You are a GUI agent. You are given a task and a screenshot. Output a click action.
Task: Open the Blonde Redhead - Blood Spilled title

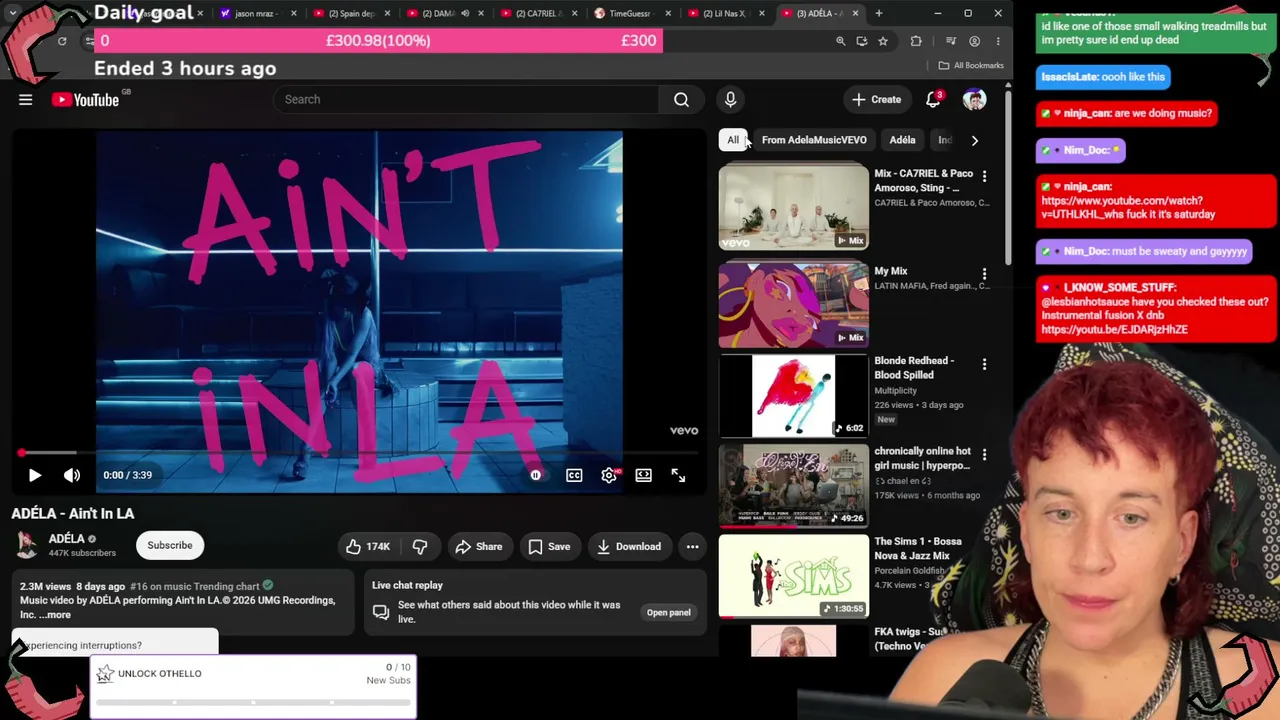tap(914, 368)
